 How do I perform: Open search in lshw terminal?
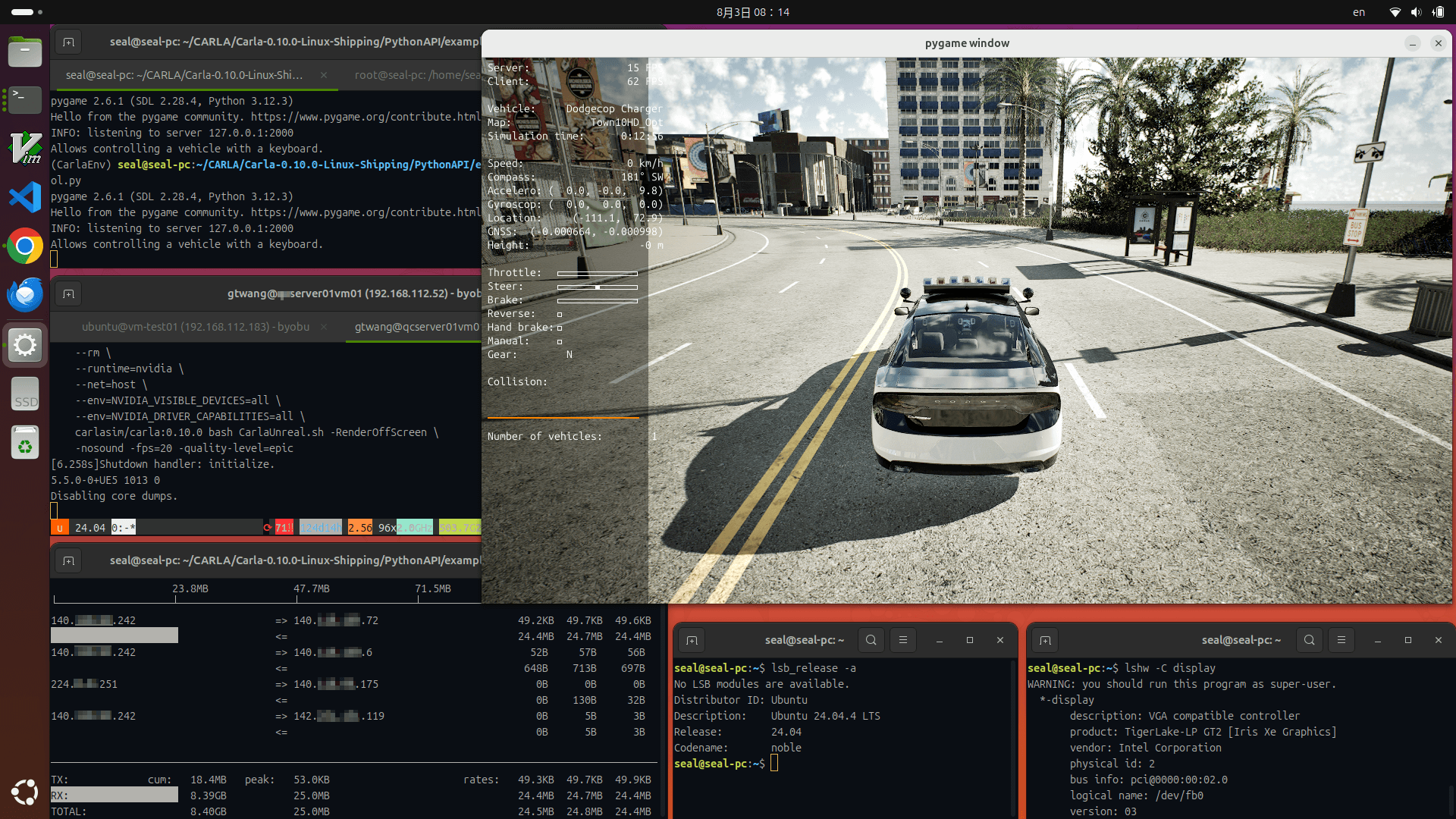pos(1310,640)
